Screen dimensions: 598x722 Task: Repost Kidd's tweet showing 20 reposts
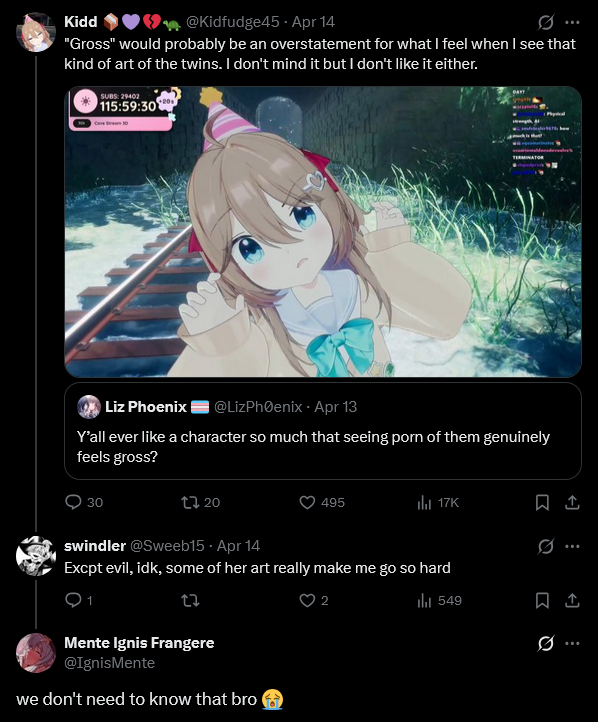[200, 502]
